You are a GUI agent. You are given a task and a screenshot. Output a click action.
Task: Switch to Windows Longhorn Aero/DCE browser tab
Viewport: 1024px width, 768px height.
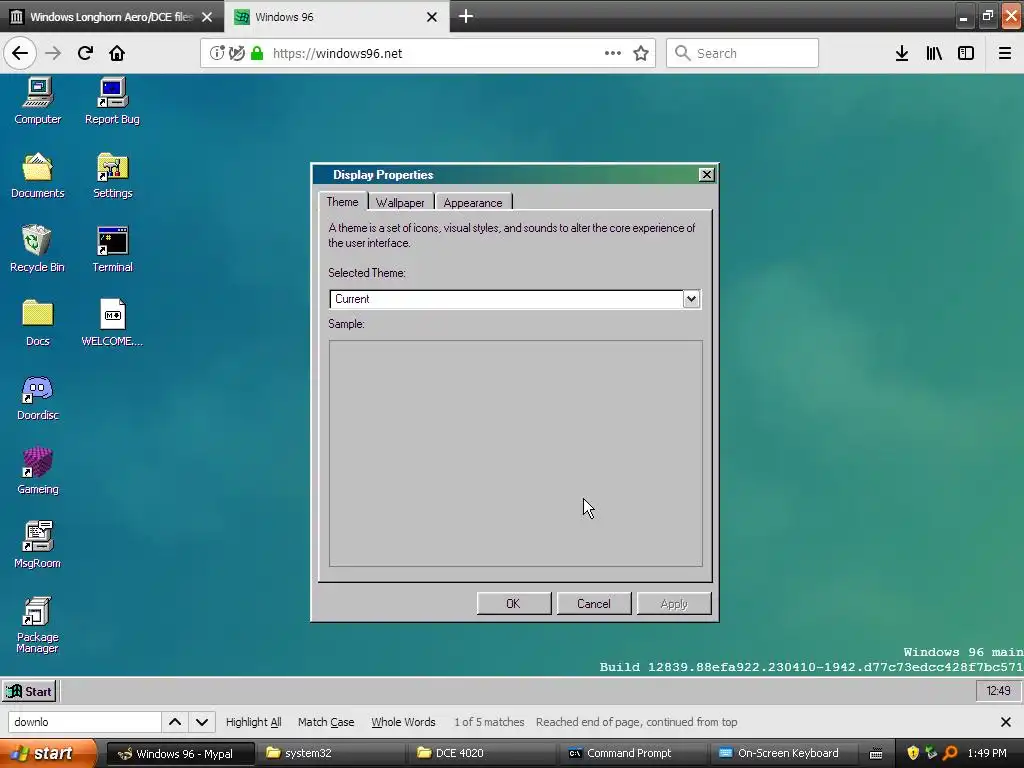point(111,16)
